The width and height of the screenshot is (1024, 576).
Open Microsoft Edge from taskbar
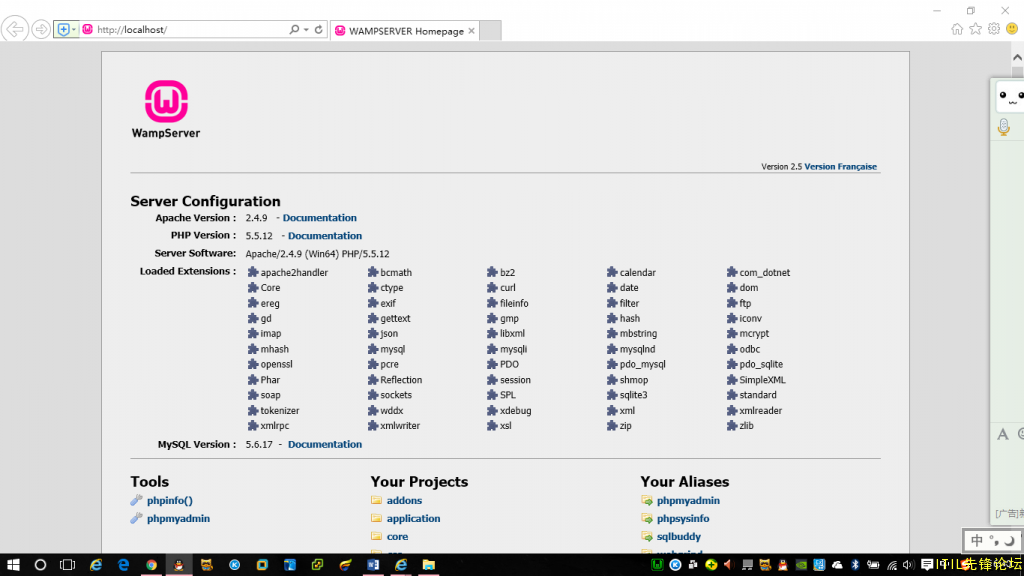[123, 565]
